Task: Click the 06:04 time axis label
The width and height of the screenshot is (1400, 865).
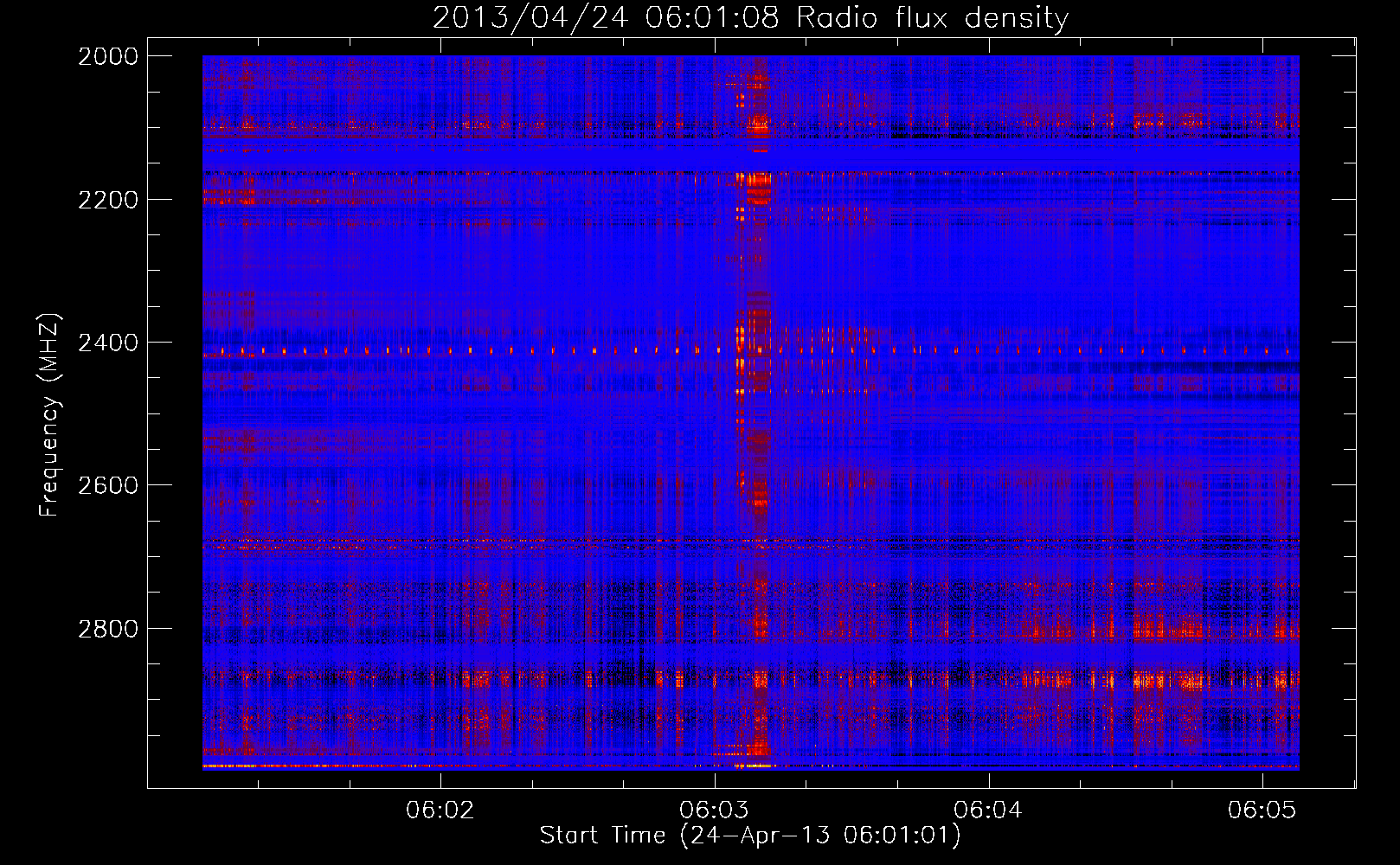Action: click(x=988, y=811)
